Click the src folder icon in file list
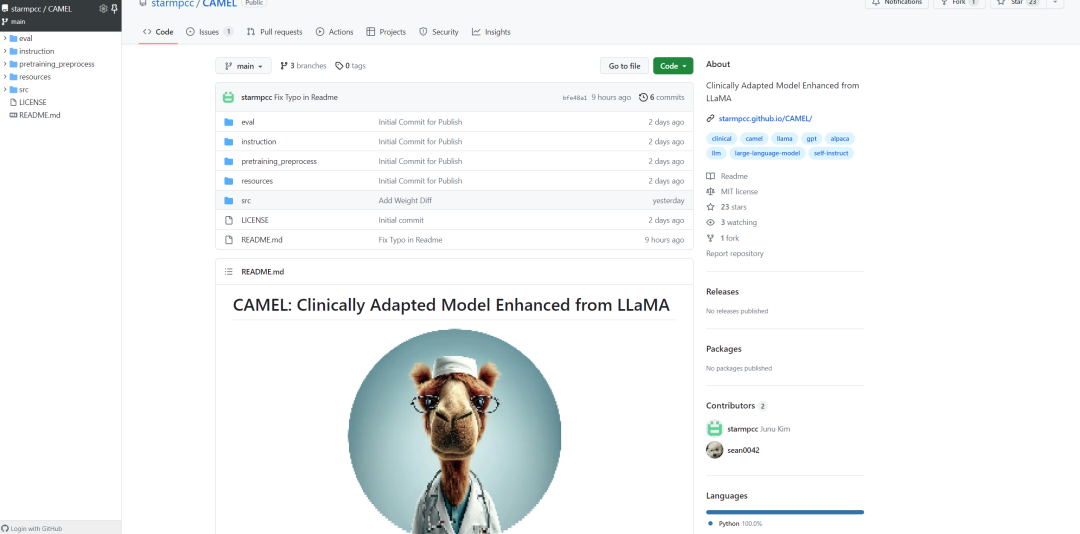Screen dimensions: 1080x534 click(228, 200)
